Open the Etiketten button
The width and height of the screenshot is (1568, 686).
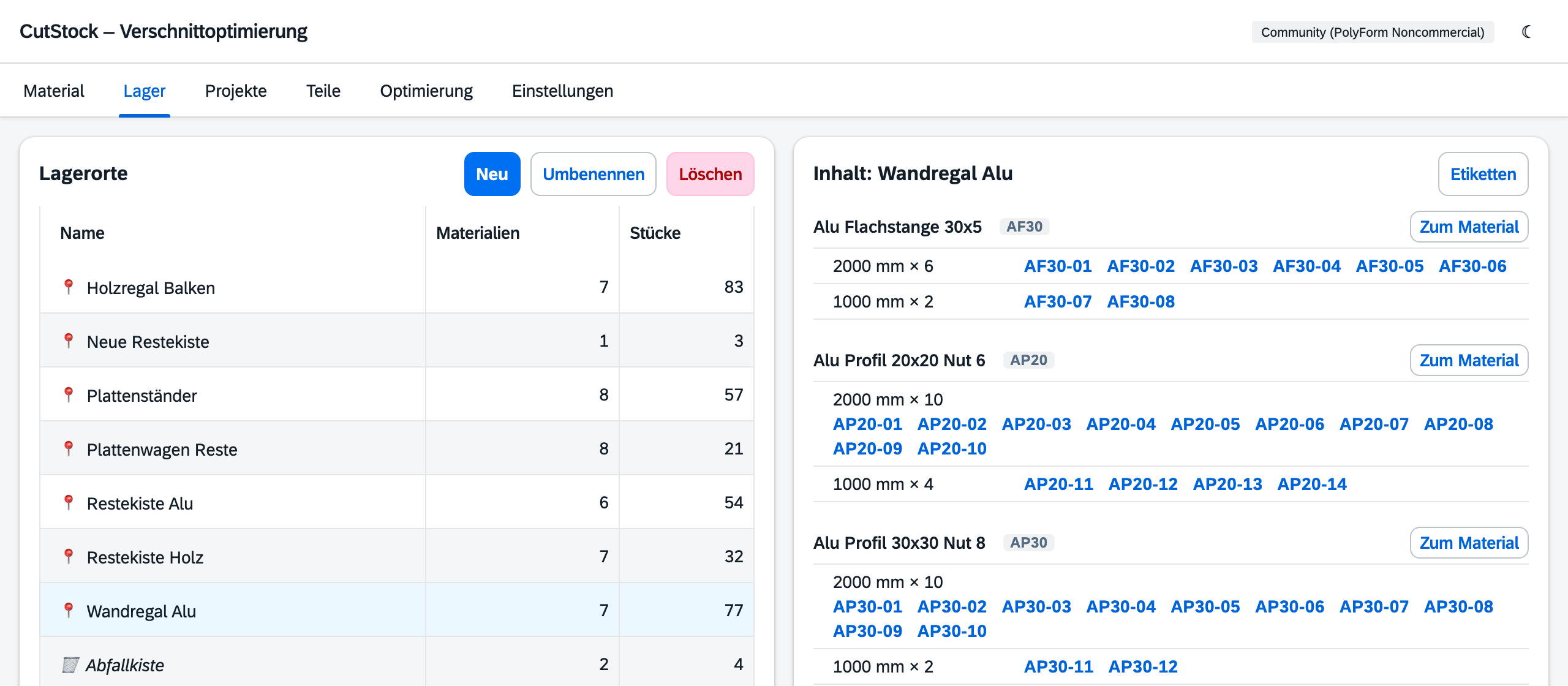click(1483, 174)
